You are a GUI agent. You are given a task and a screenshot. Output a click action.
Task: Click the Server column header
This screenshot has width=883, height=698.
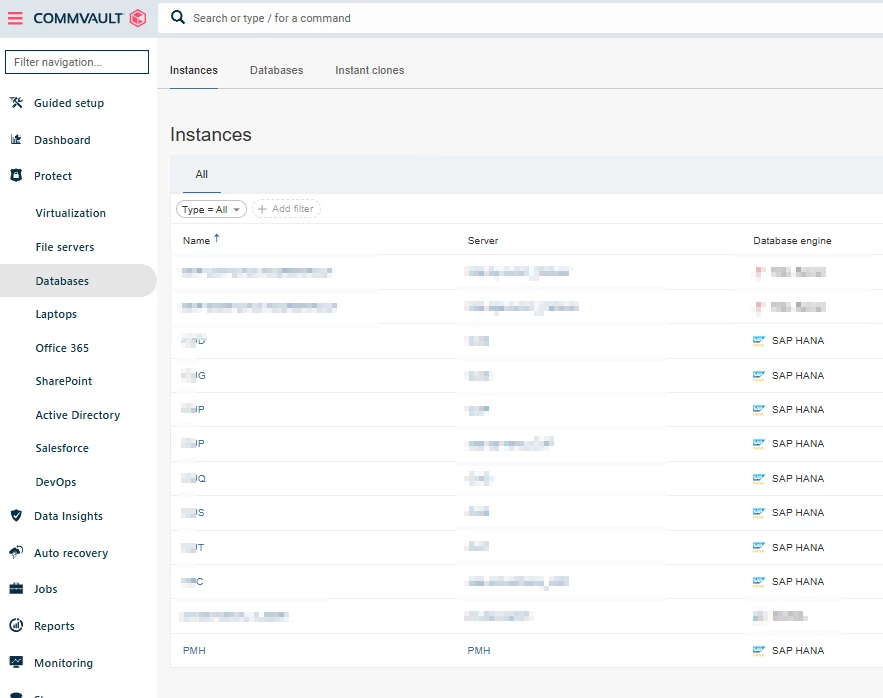coord(483,241)
